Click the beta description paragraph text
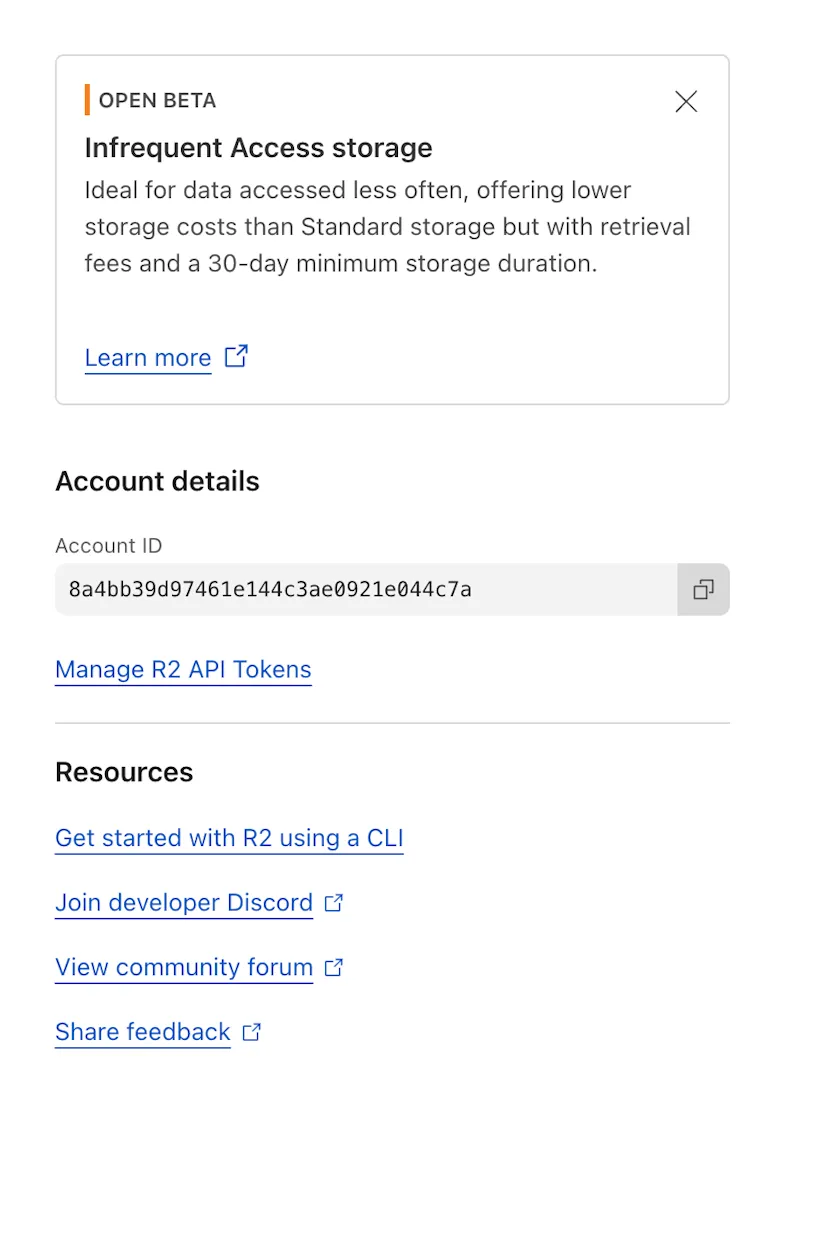The height and width of the screenshot is (1247, 840). pyautogui.click(x=388, y=226)
